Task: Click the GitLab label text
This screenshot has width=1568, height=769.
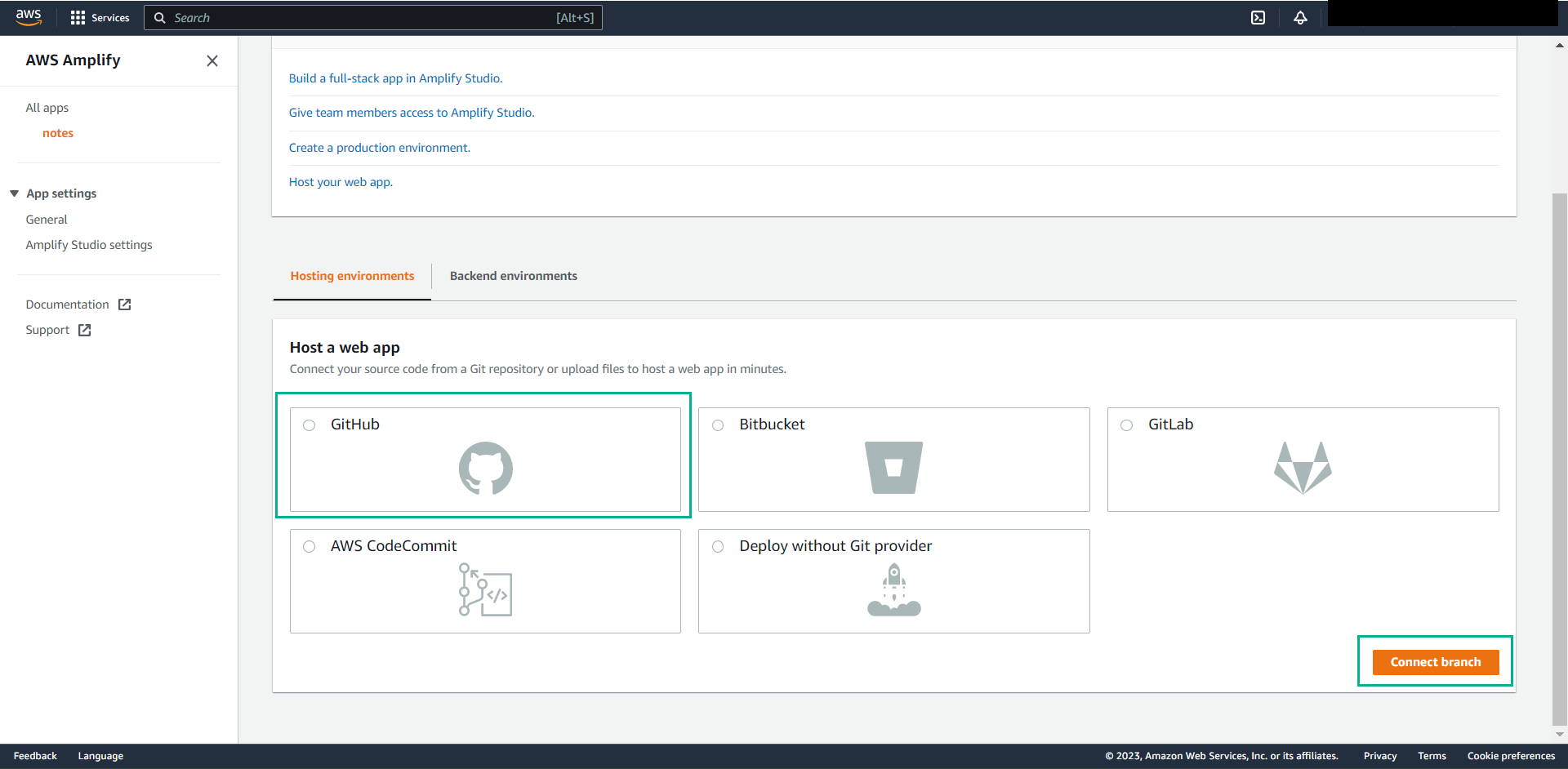Action: coord(1170,425)
